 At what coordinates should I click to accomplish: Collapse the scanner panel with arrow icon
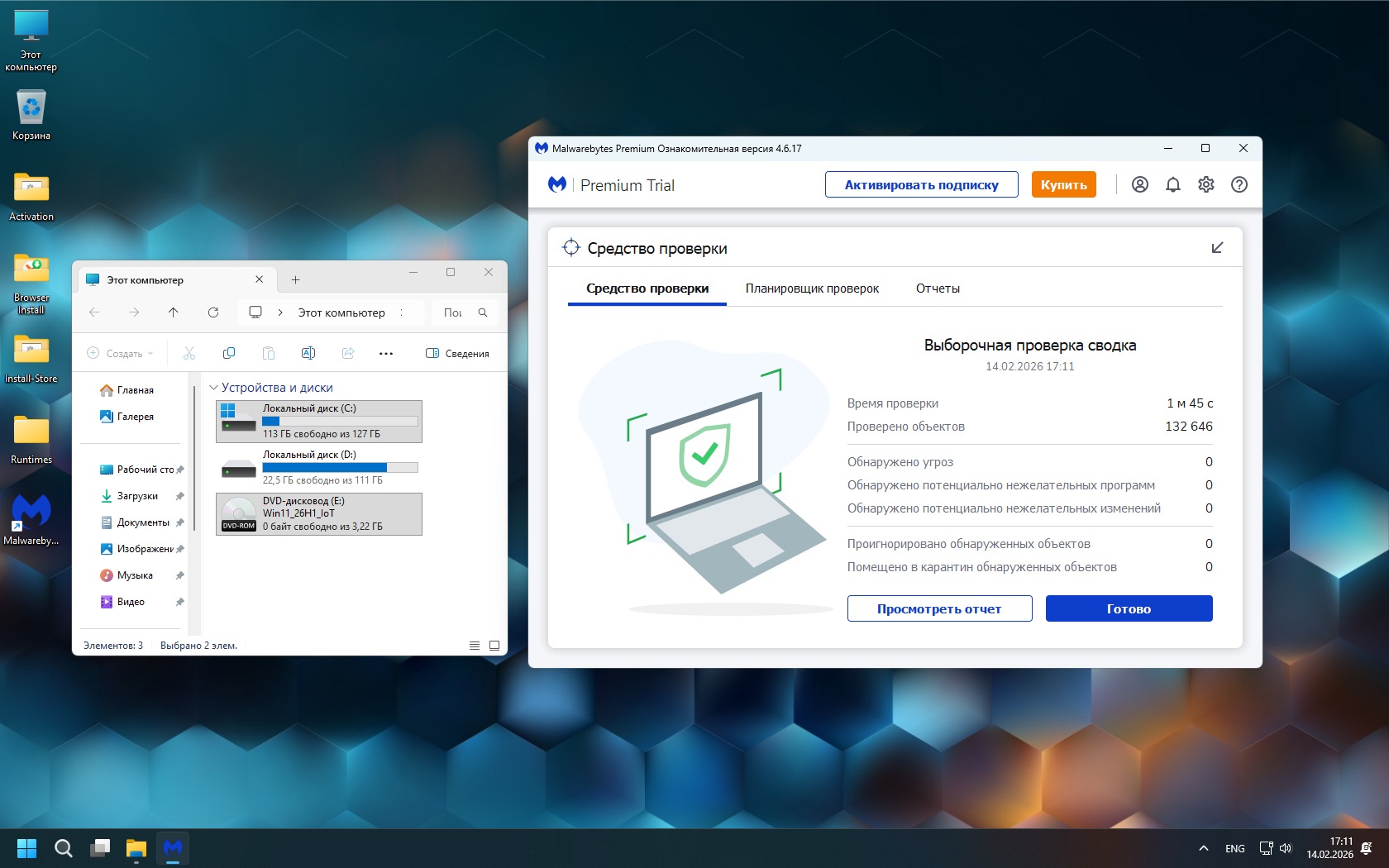coord(1216,248)
